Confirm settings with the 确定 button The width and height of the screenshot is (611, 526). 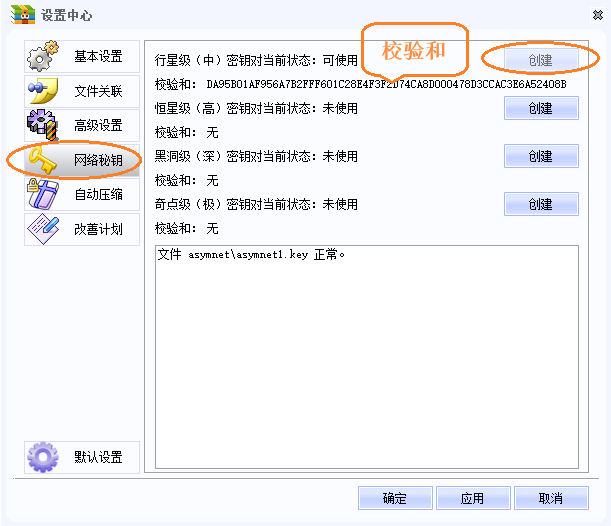pos(395,498)
